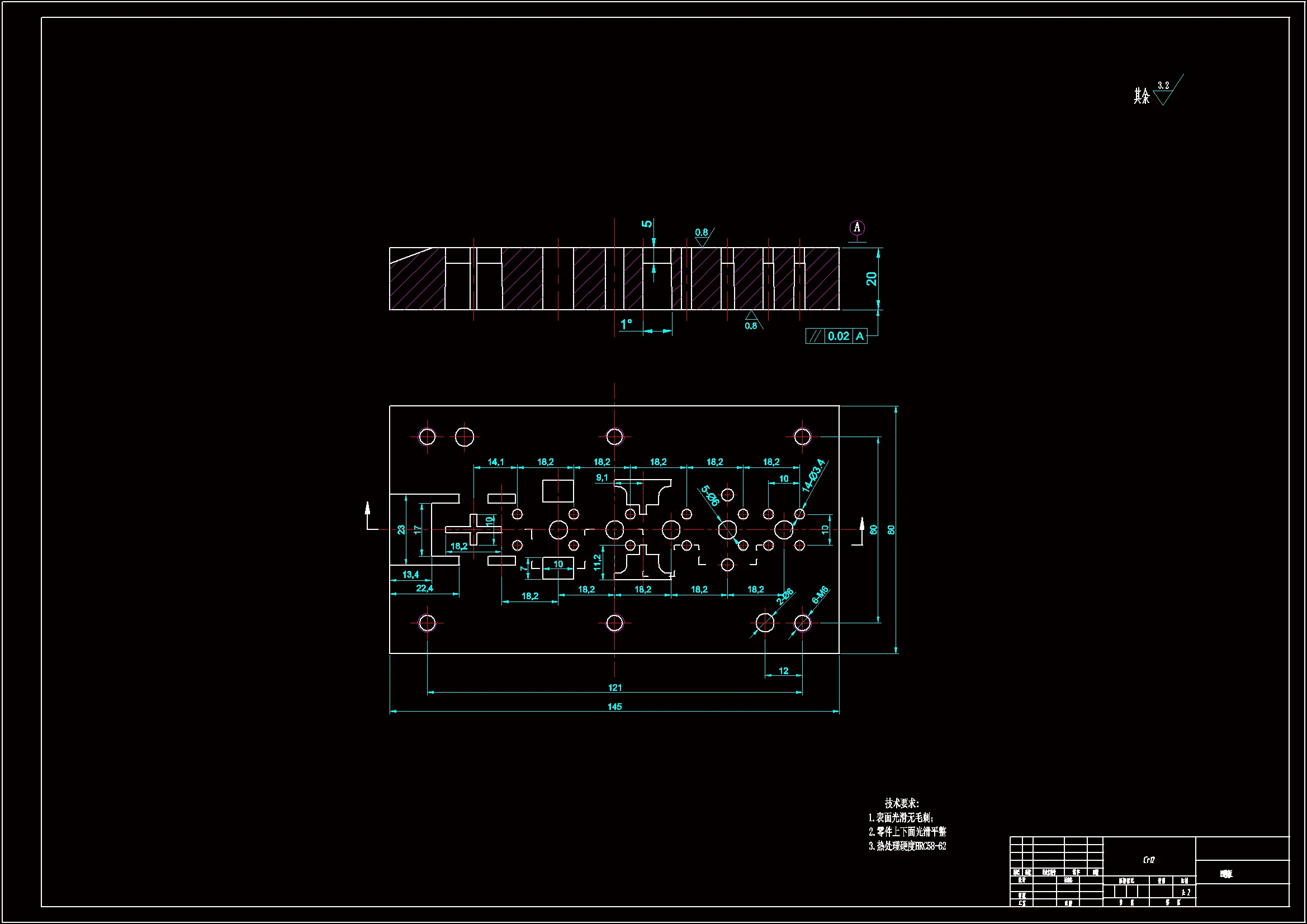Click the 9,1 dimension text
Image resolution: width=1307 pixels, height=924 pixels.
602,478
